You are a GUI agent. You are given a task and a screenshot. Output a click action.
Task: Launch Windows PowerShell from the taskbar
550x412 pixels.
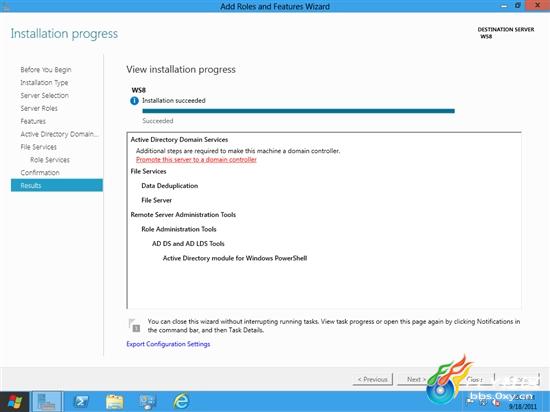pyautogui.click(x=81, y=402)
